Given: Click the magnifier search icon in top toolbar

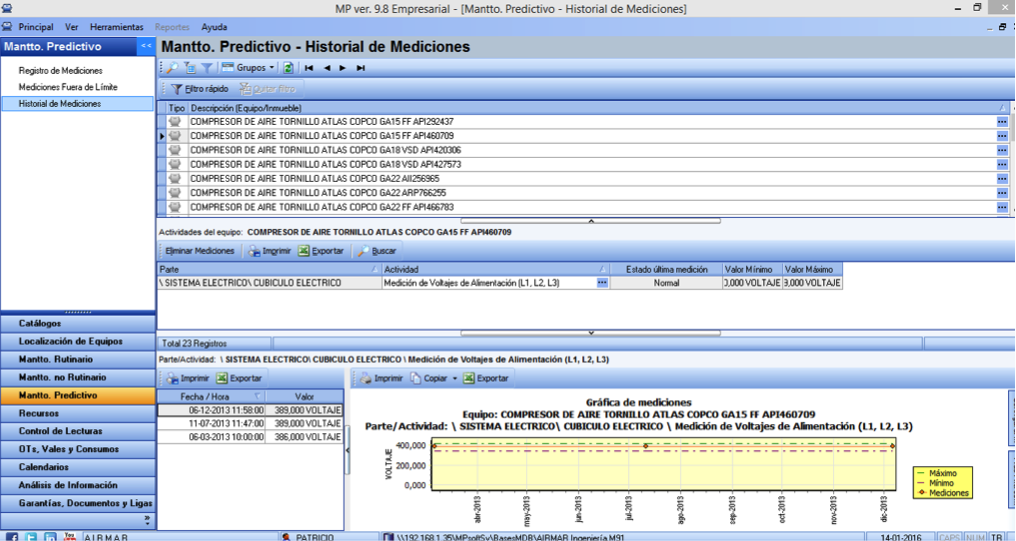Looking at the screenshot, I should tap(172, 67).
